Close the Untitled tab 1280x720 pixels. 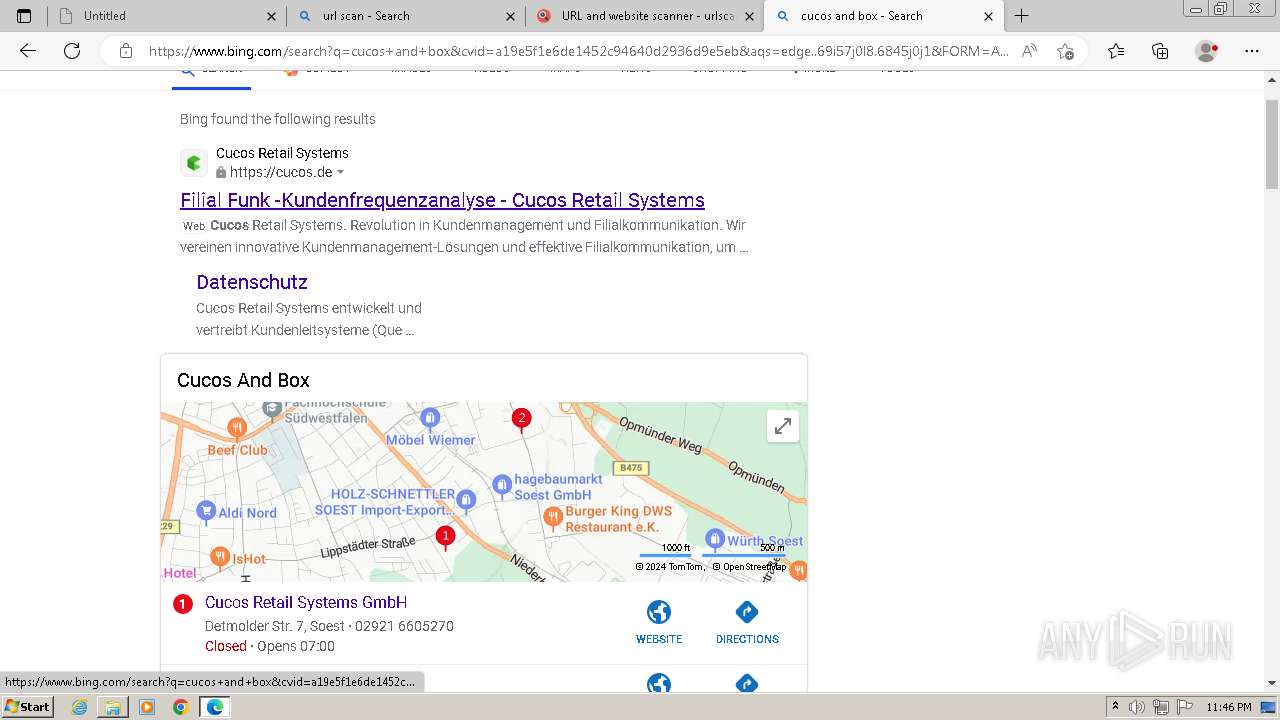coord(272,16)
